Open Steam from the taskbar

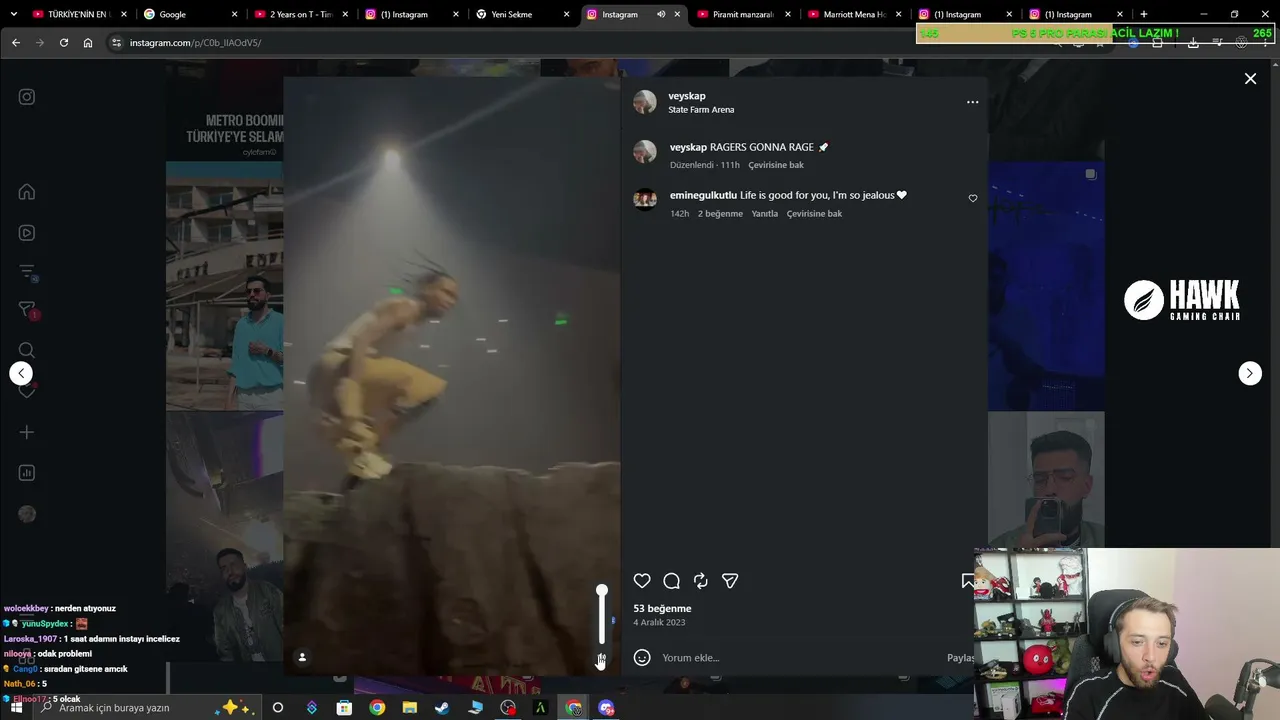(x=442, y=708)
